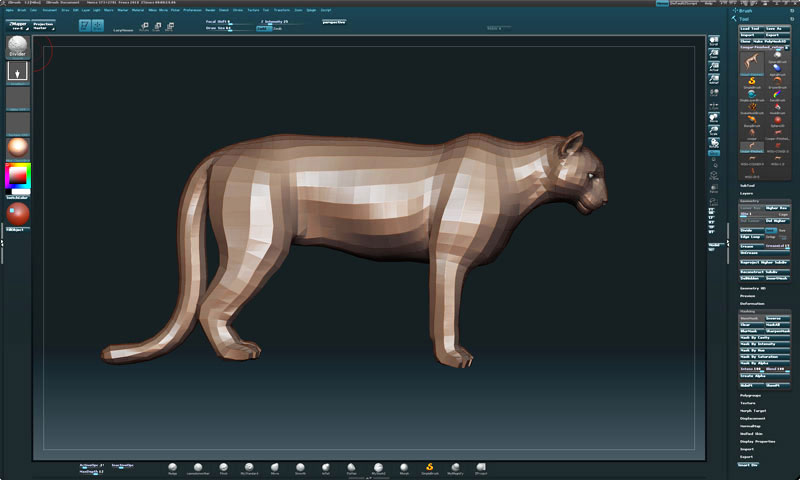The width and height of the screenshot is (800, 480).
Task: Open the Transform menu
Action: [x=282, y=10]
